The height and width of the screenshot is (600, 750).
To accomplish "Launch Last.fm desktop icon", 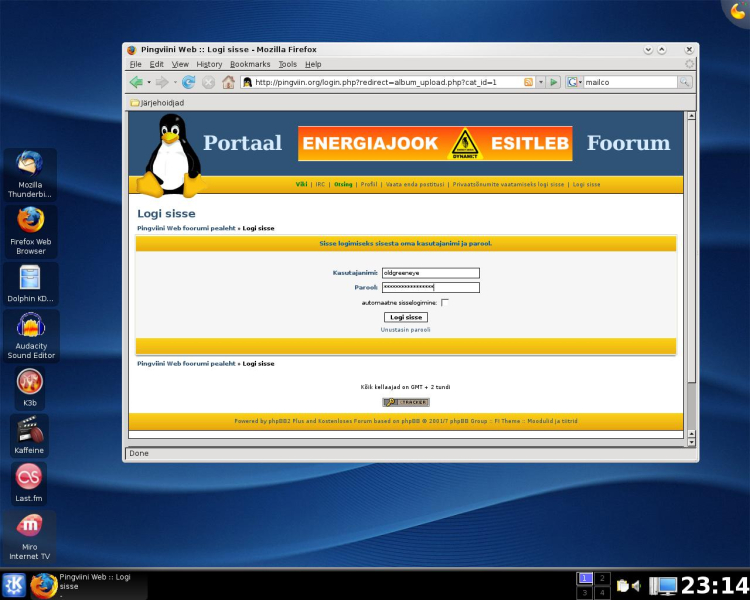I will [29, 483].
